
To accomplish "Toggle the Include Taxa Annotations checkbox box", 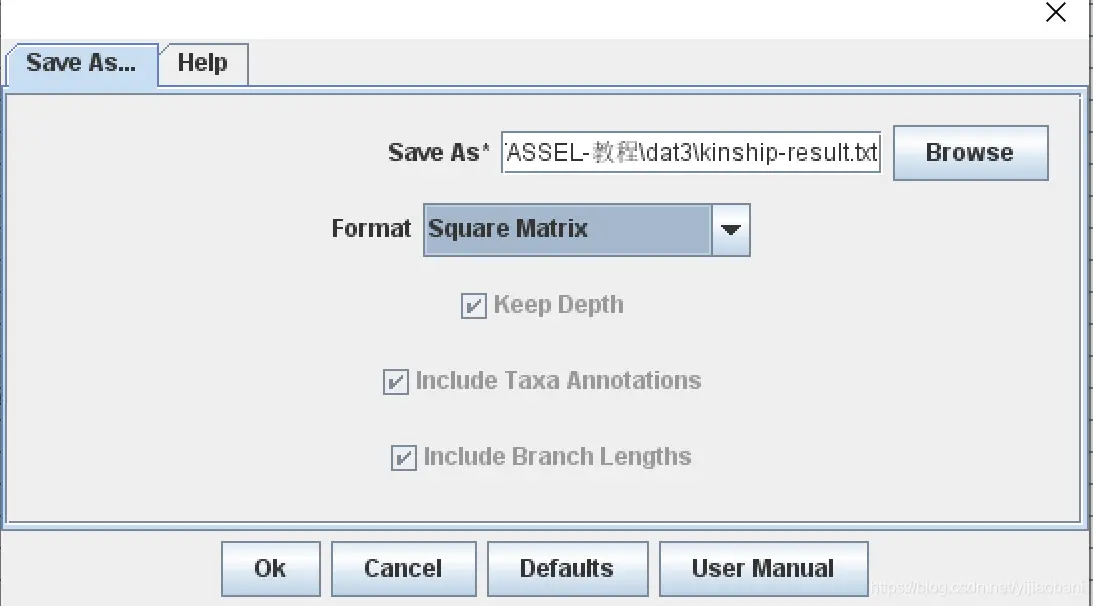I will (396, 382).
